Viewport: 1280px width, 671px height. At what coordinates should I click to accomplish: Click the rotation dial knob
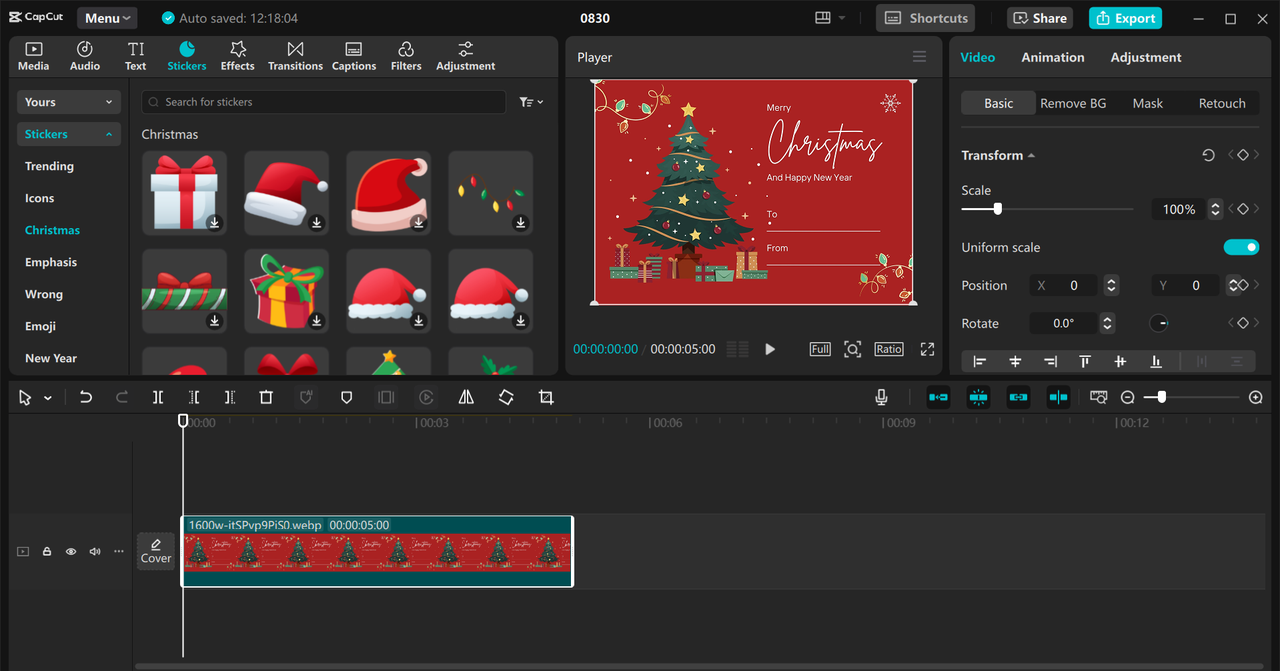tap(1158, 323)
